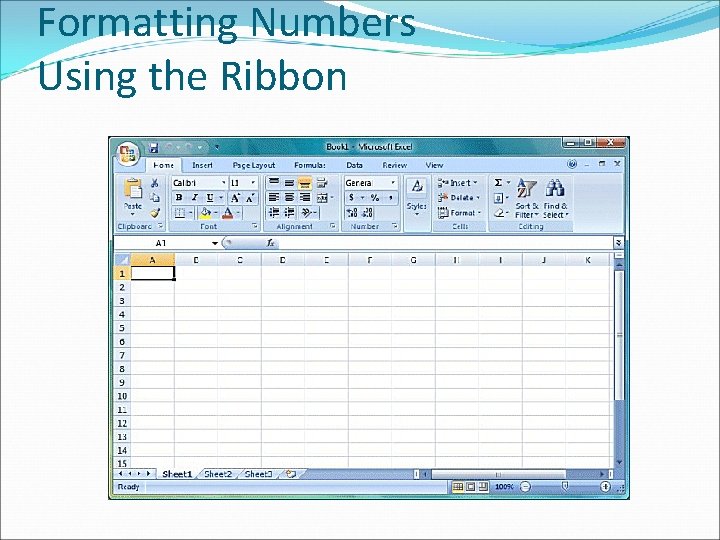Click the zoom slider handle
Image resolution: width=720 pixels, height=540 pixels.
(565, 486)
